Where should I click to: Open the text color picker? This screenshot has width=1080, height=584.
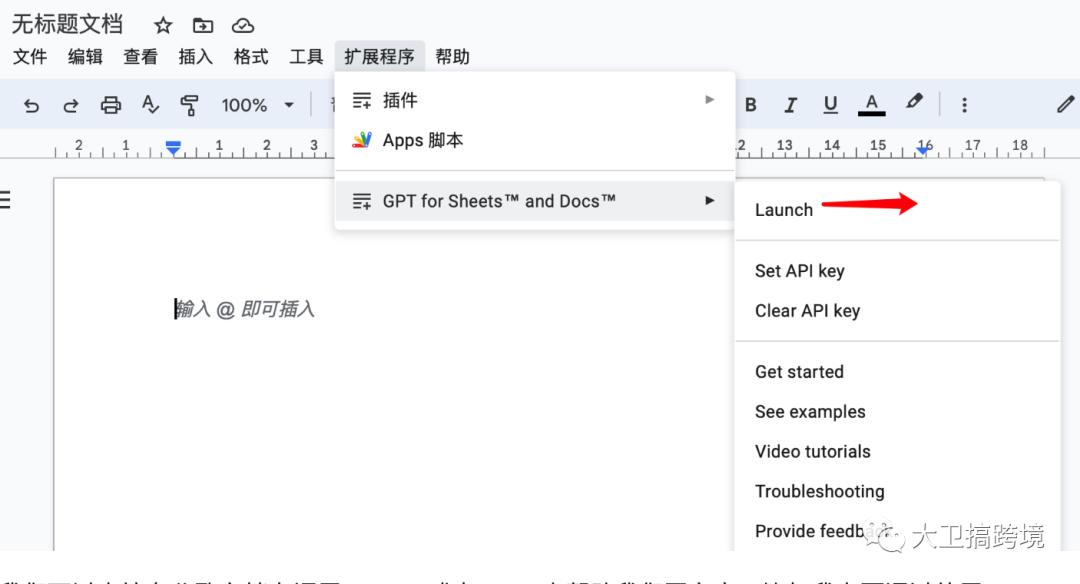click(x=871, y=105)
